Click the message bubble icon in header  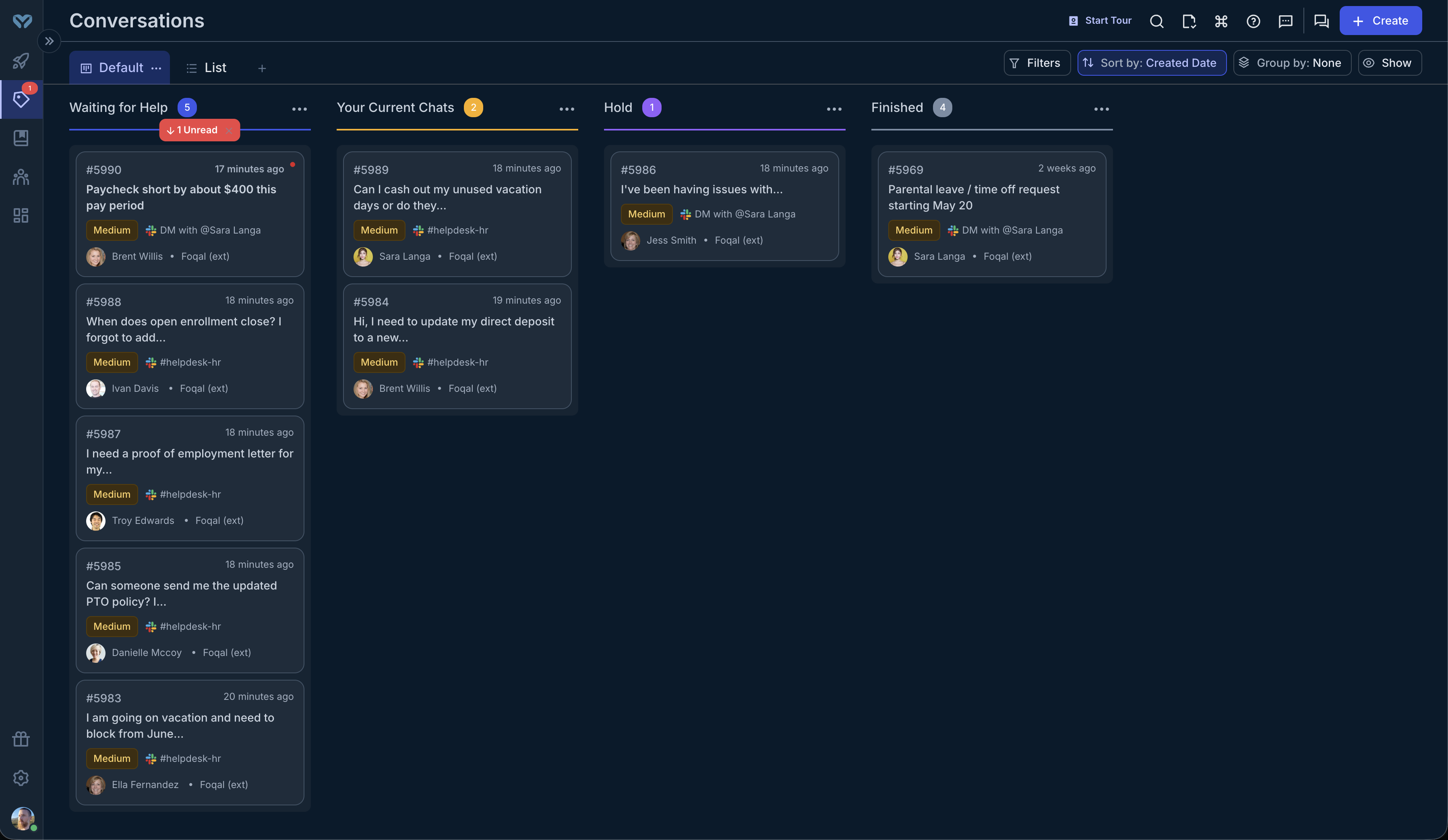[1285, 21]
